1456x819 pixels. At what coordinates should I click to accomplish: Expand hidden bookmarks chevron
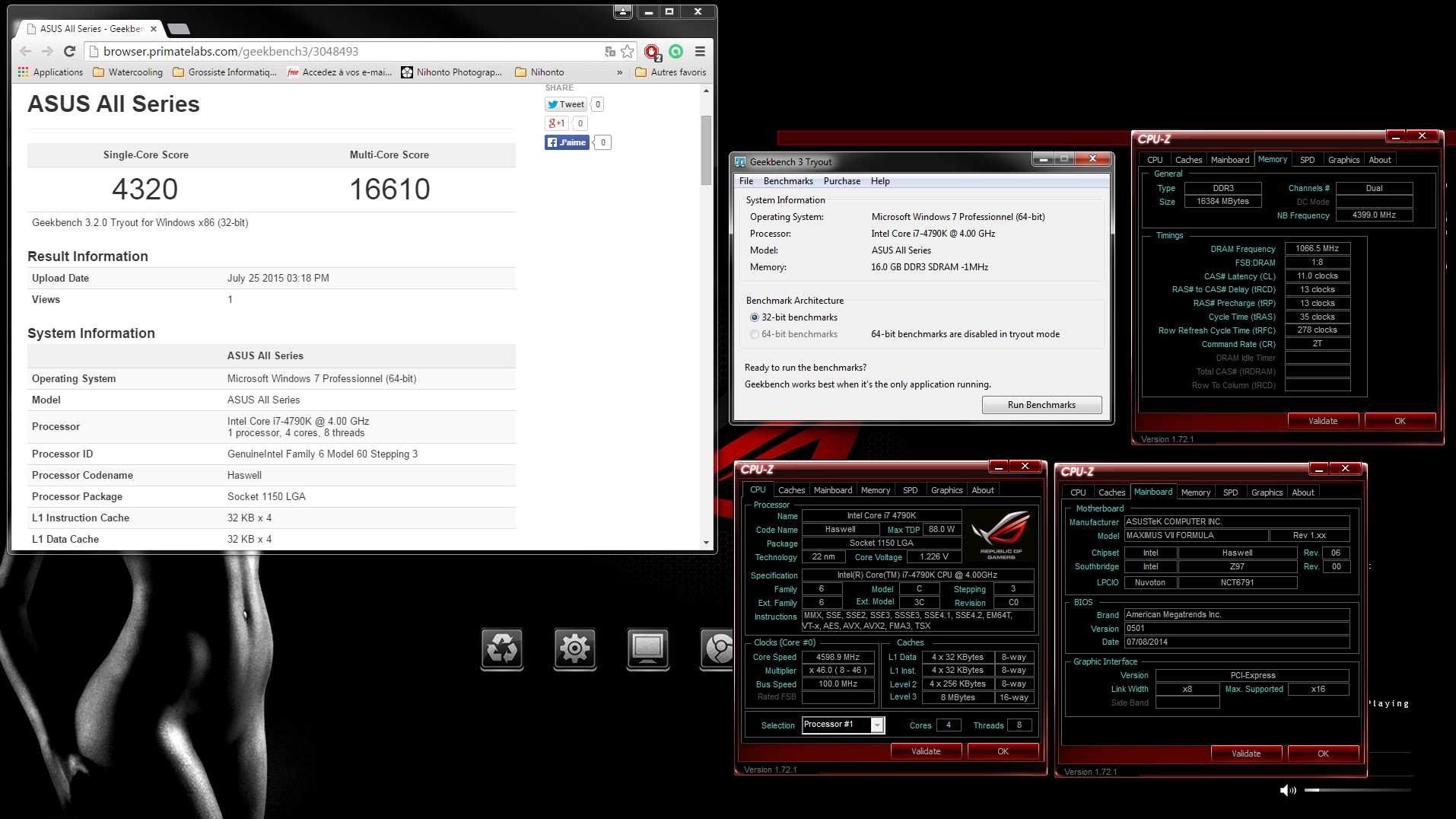[x=619, y=72]
